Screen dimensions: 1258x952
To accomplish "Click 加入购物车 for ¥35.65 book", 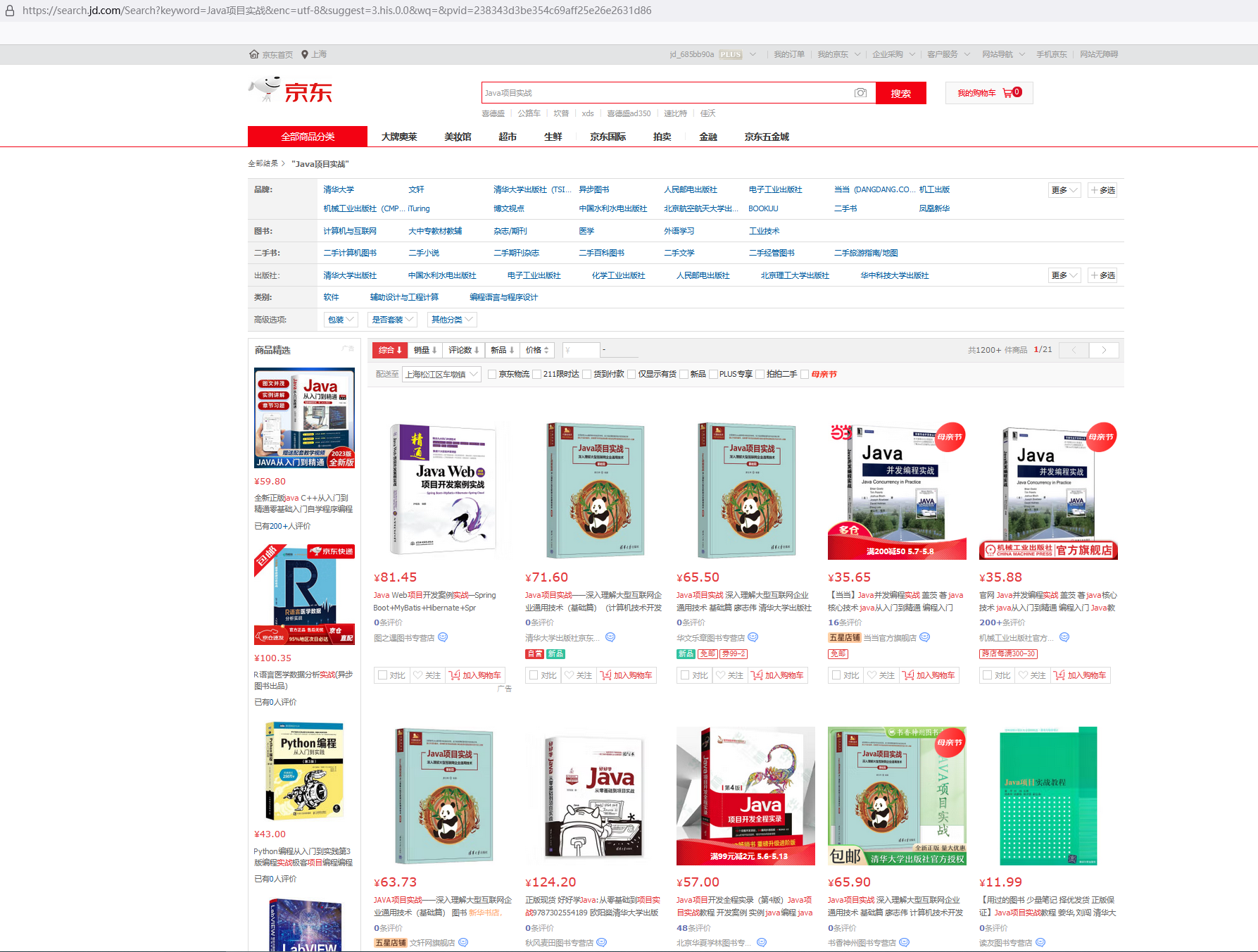I will [929, 675].
